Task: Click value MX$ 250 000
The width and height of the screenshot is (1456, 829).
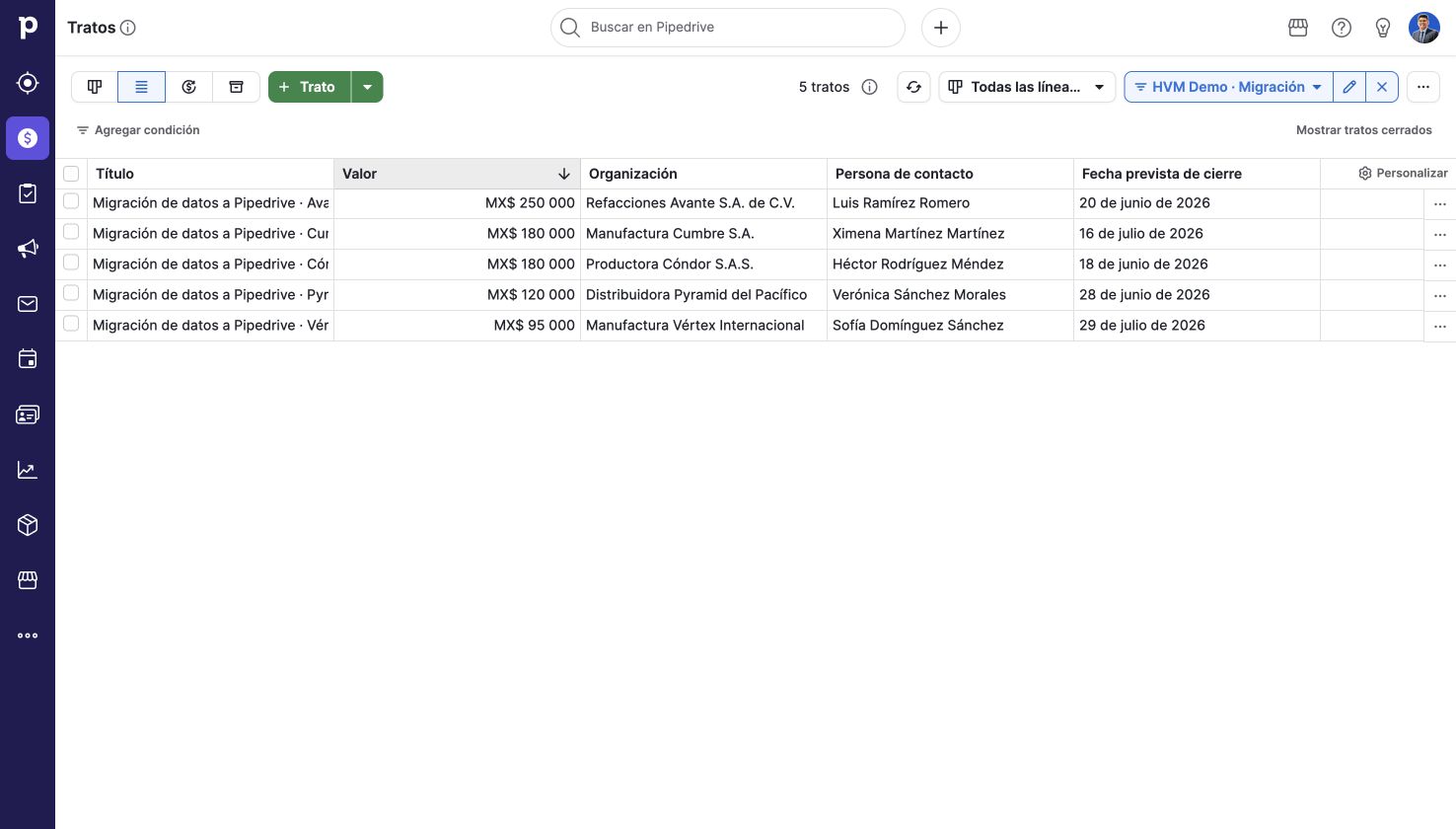Action: (530, 203)
